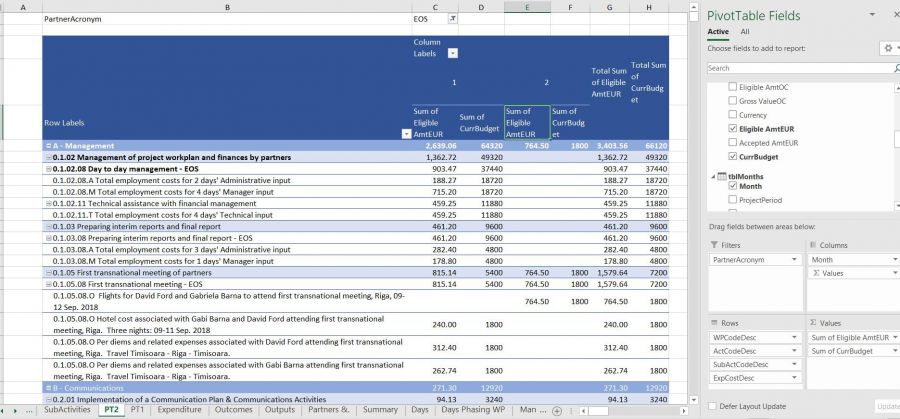Viewport: 900px width, 419px height.
Task: Select cell with PartnerAcronym label
Action: (227, 19)
